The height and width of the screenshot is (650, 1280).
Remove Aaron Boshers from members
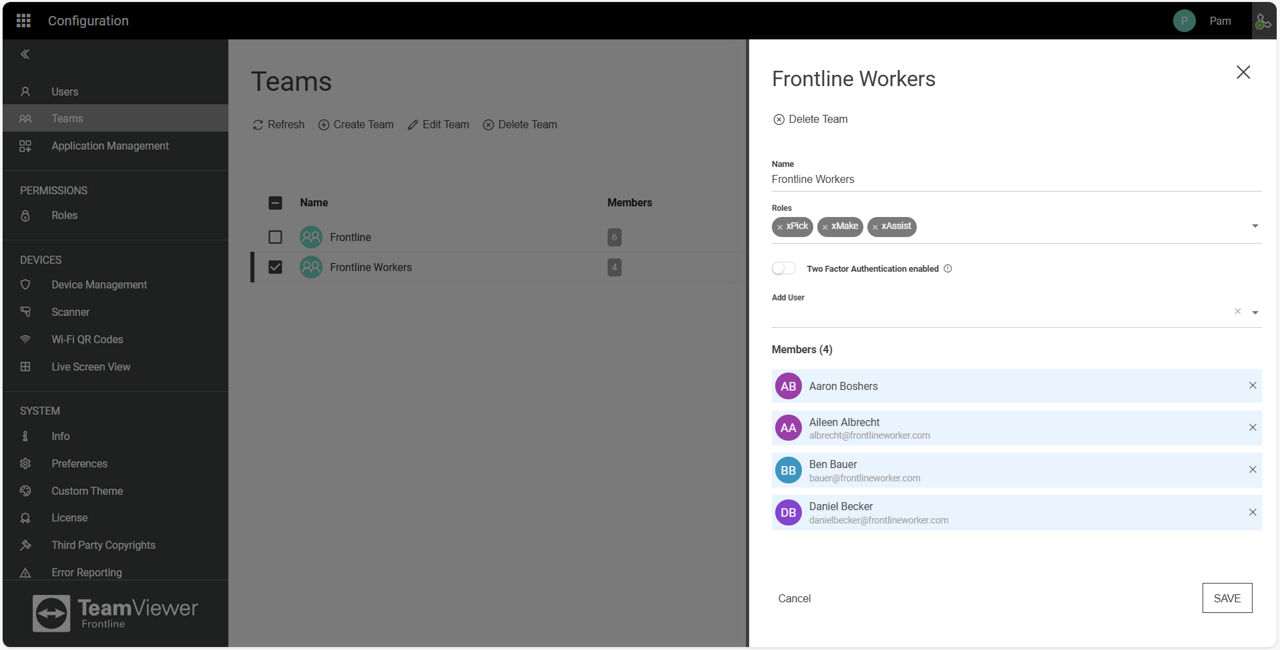tap(1252, 386)
